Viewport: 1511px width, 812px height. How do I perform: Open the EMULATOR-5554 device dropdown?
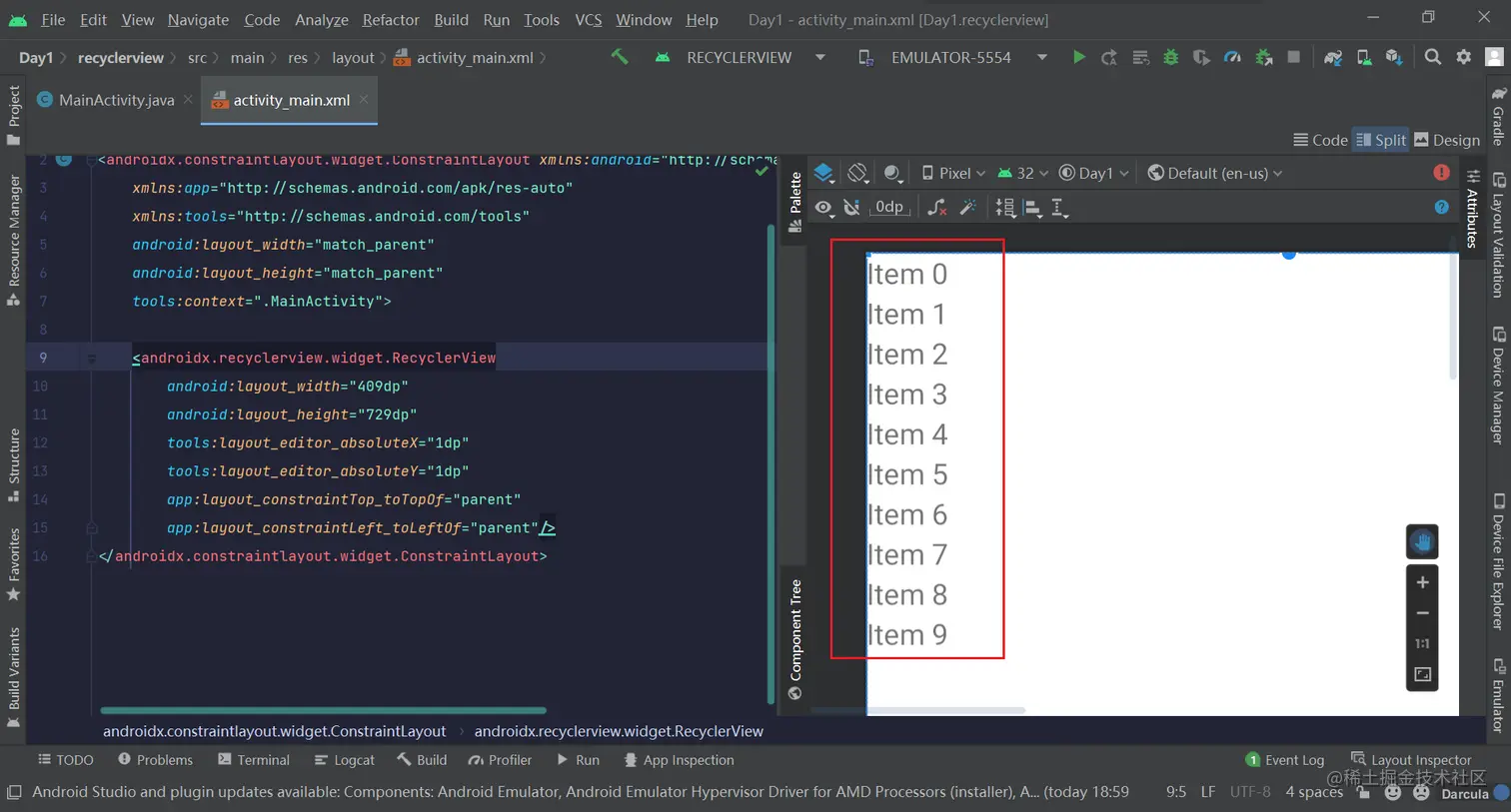tap(952, 58)
